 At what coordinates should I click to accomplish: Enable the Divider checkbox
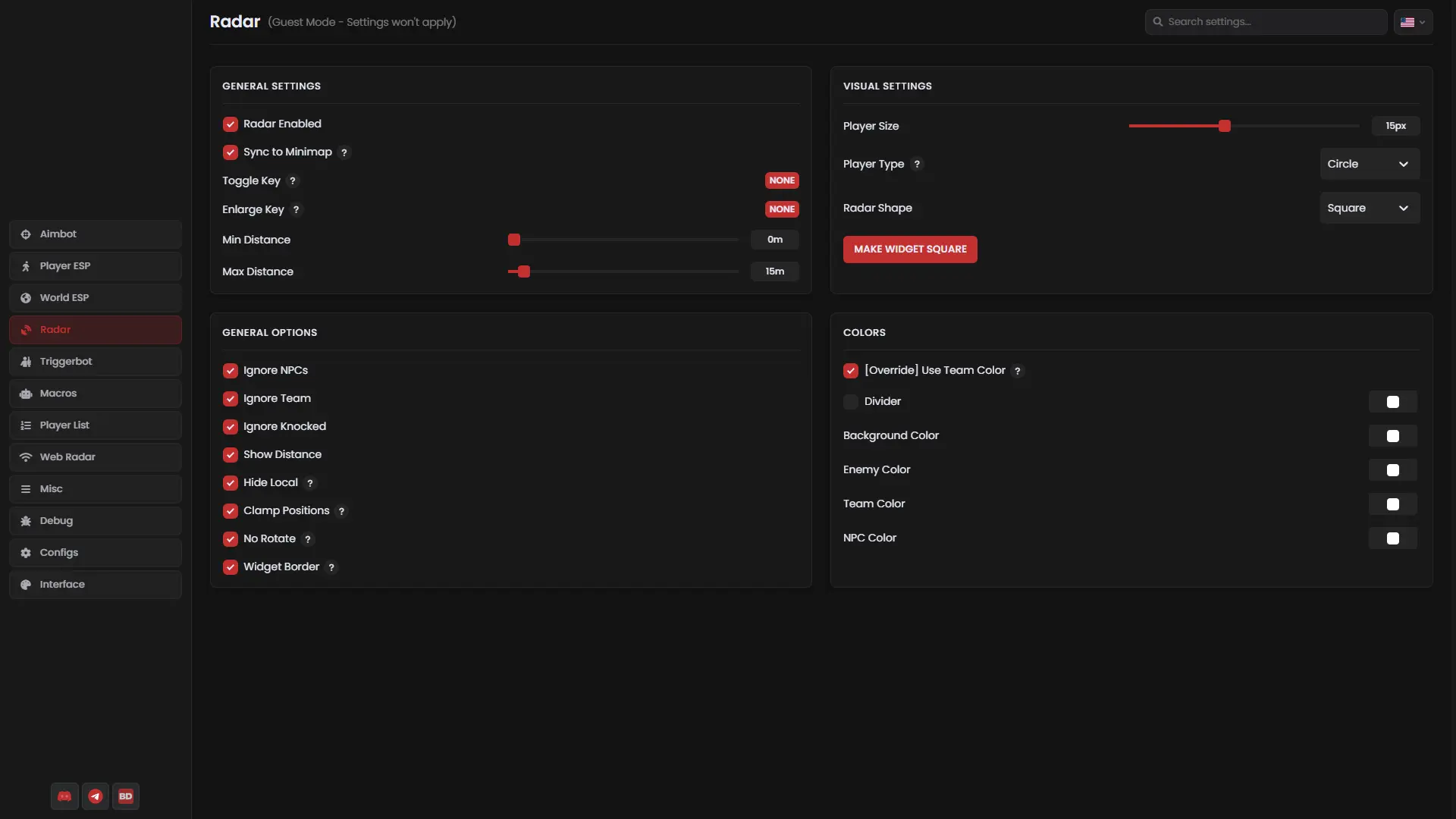[851, 402]
